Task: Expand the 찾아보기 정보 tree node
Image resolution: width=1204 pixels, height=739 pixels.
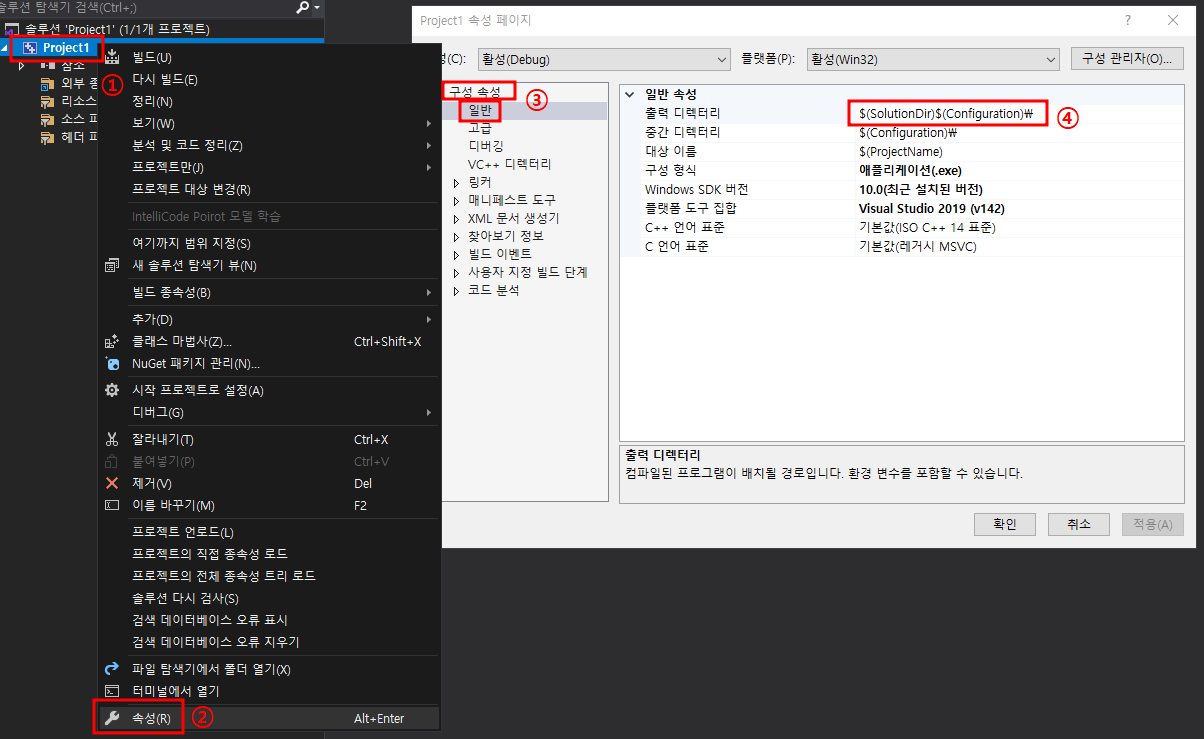Action: (x=457, y=236)
